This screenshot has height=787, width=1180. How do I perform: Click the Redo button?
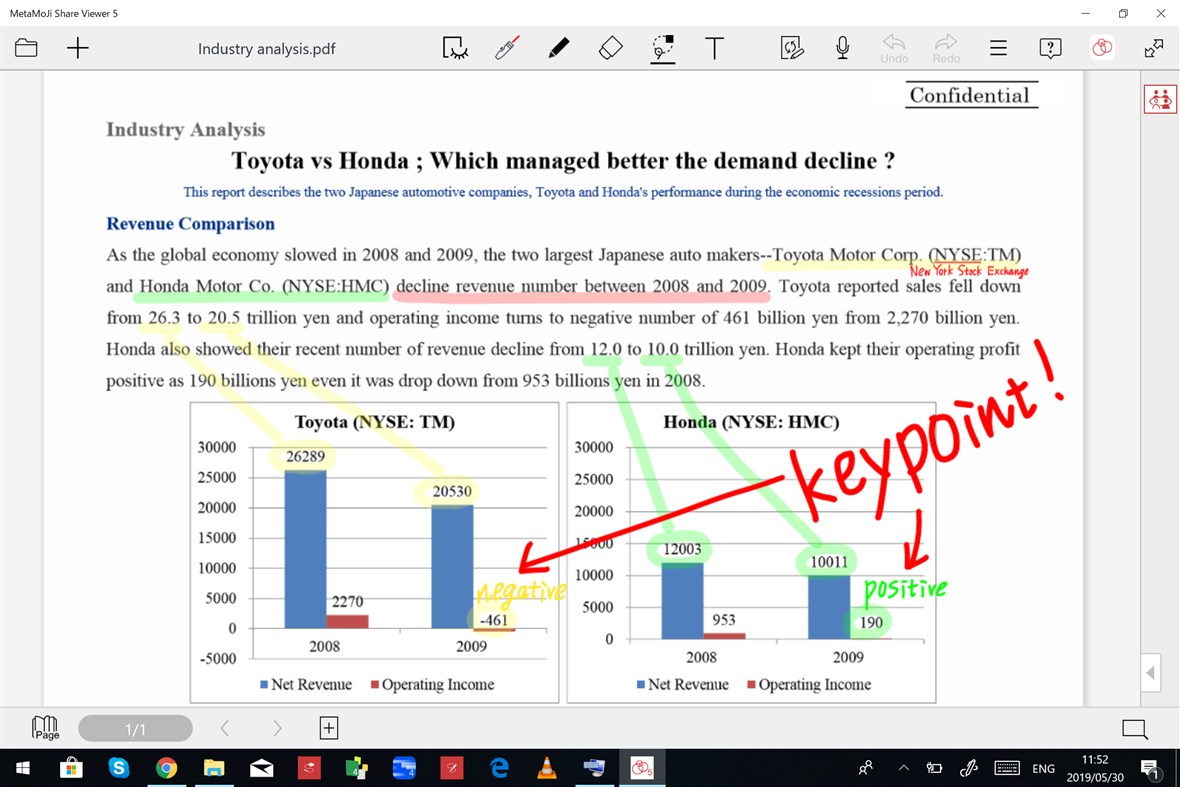click(x=945, y=47)
